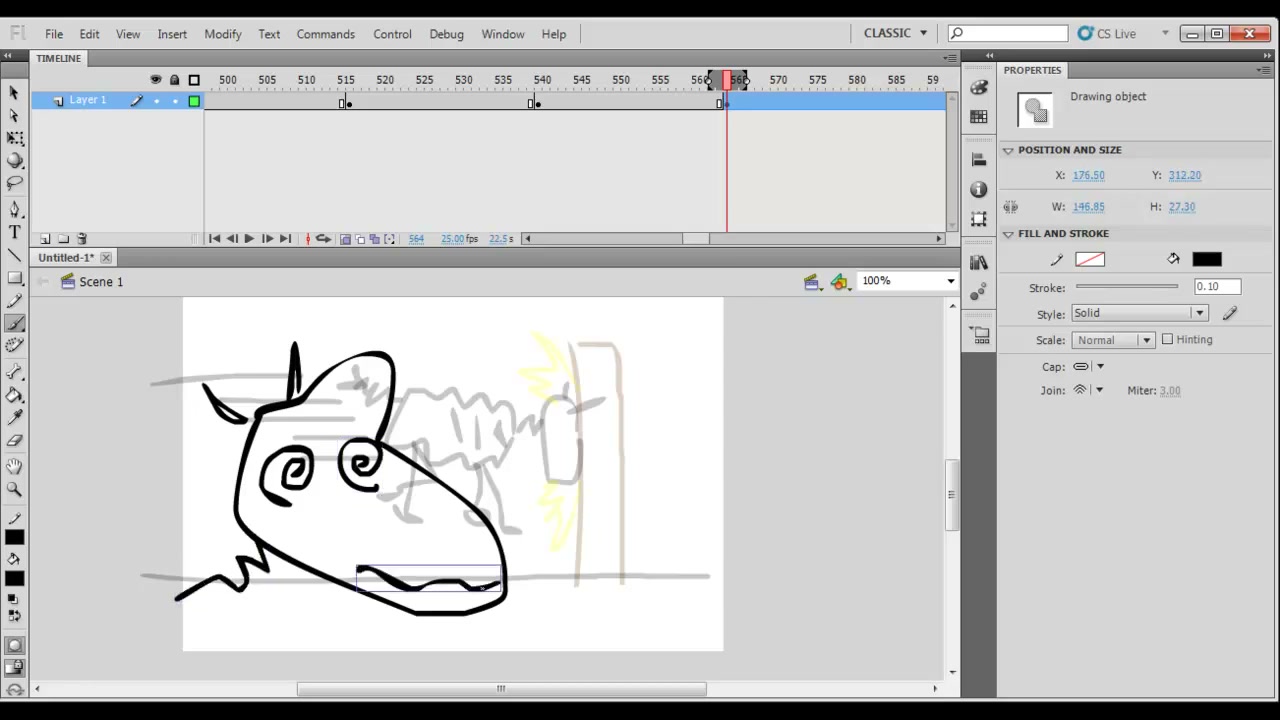Image resolution: width=1280 pixels, height=720 pixels.
Task: Click the Edit Scene clapperboard icon
Action: click(813, 282)
